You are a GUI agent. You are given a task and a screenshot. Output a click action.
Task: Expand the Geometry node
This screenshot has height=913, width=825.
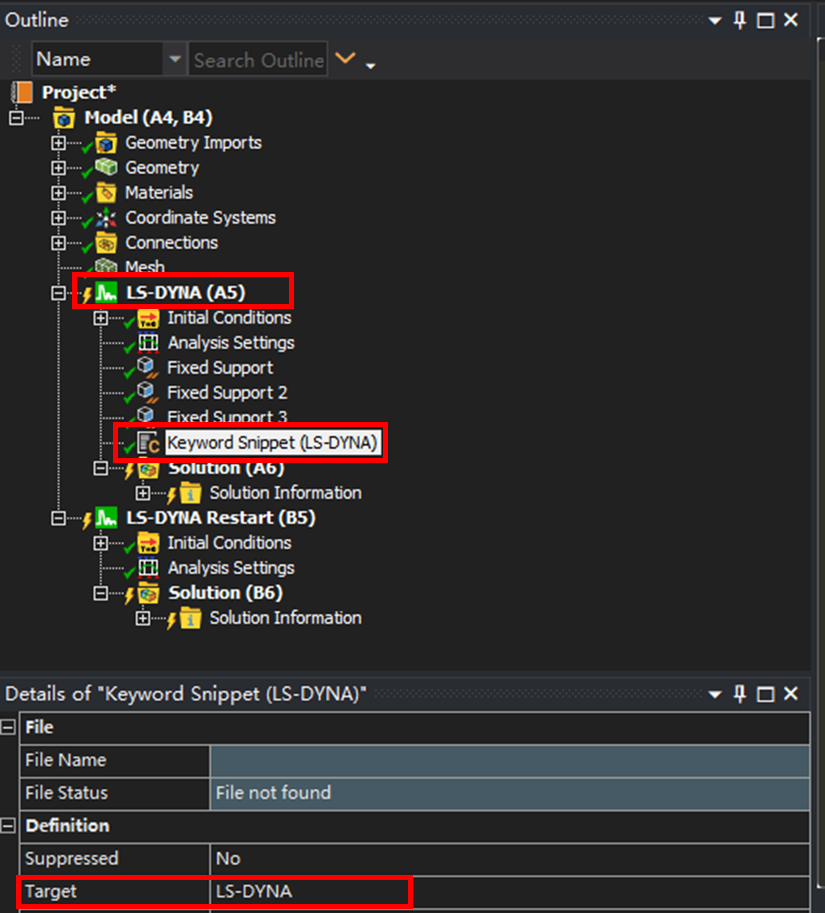point(58,168)
